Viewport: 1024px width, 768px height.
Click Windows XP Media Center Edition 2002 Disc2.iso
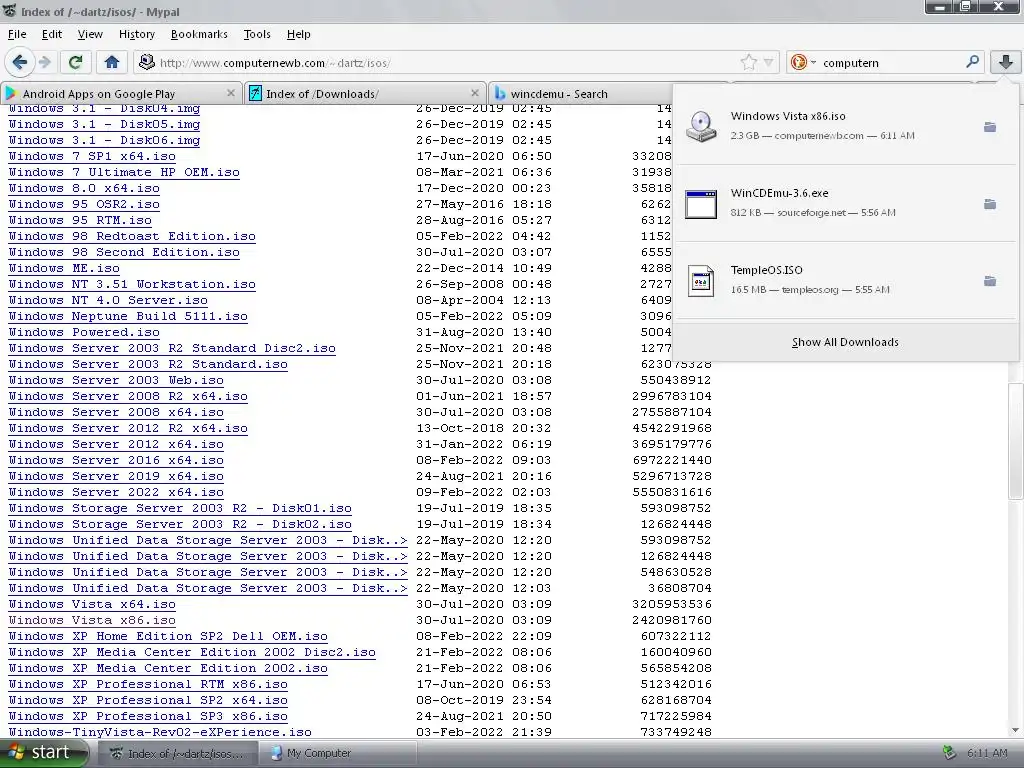(x=192, y=652)
